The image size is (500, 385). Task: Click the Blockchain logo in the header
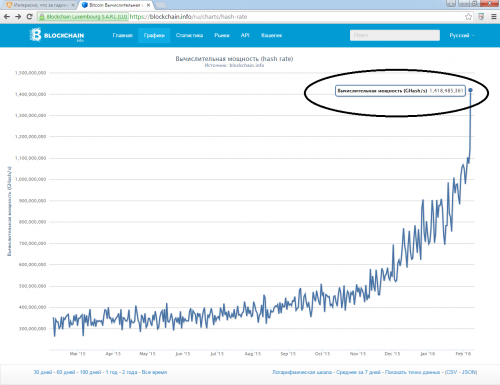(x=57, y=35)
